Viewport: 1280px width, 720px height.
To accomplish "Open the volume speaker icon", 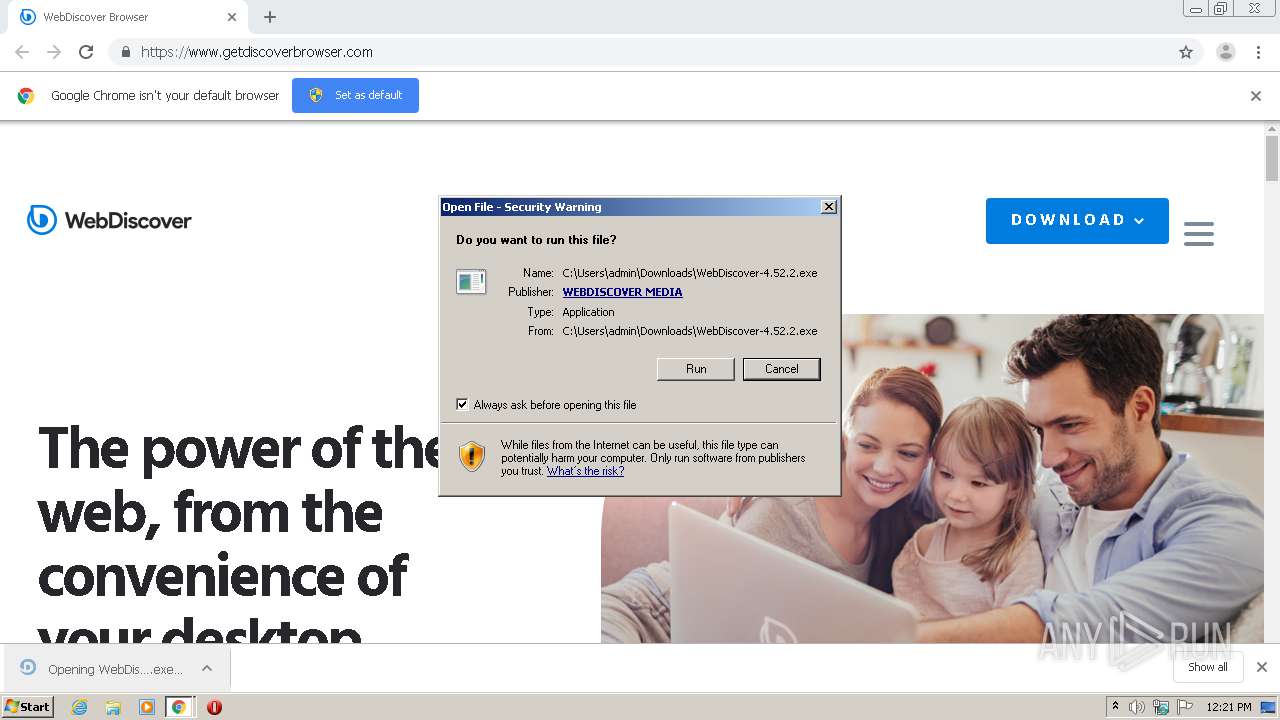I will click(1137, 707).
